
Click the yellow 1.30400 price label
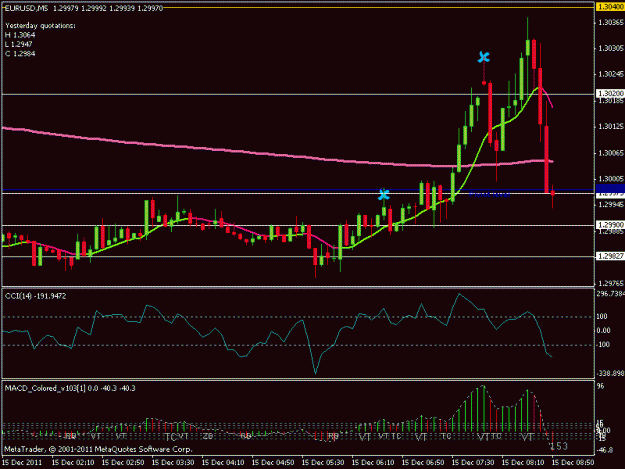610,7
